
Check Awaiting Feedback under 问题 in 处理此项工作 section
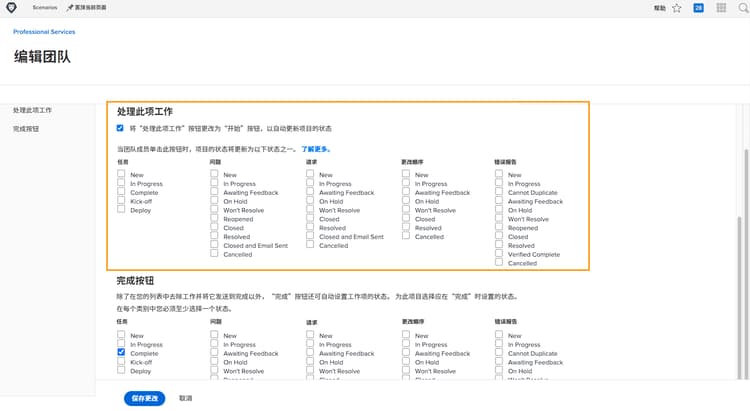[x=214, y=191]
